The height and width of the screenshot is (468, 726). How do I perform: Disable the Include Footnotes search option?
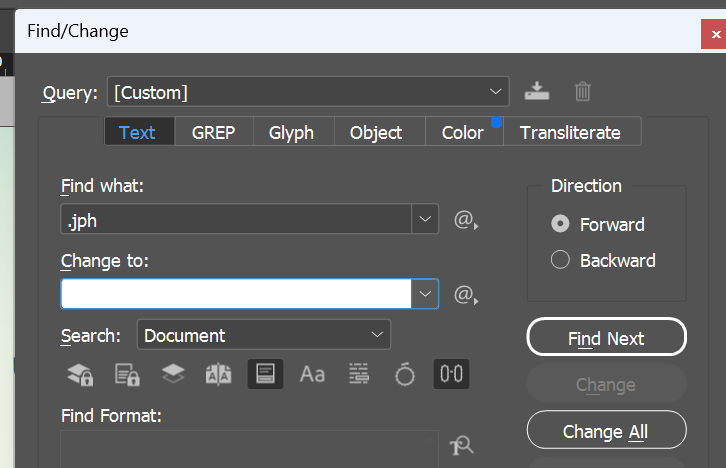pos(265,374)
